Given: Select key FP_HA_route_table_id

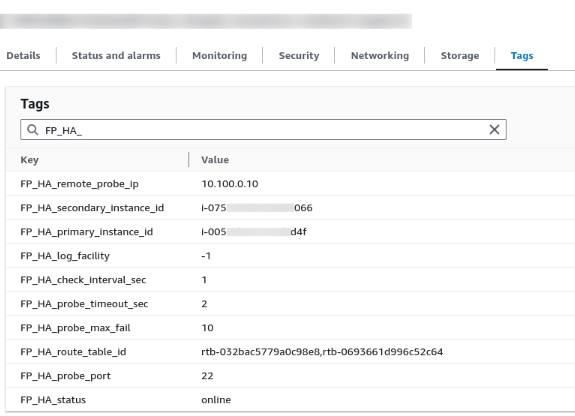Looking at the screenshot, I should [73, 352].
